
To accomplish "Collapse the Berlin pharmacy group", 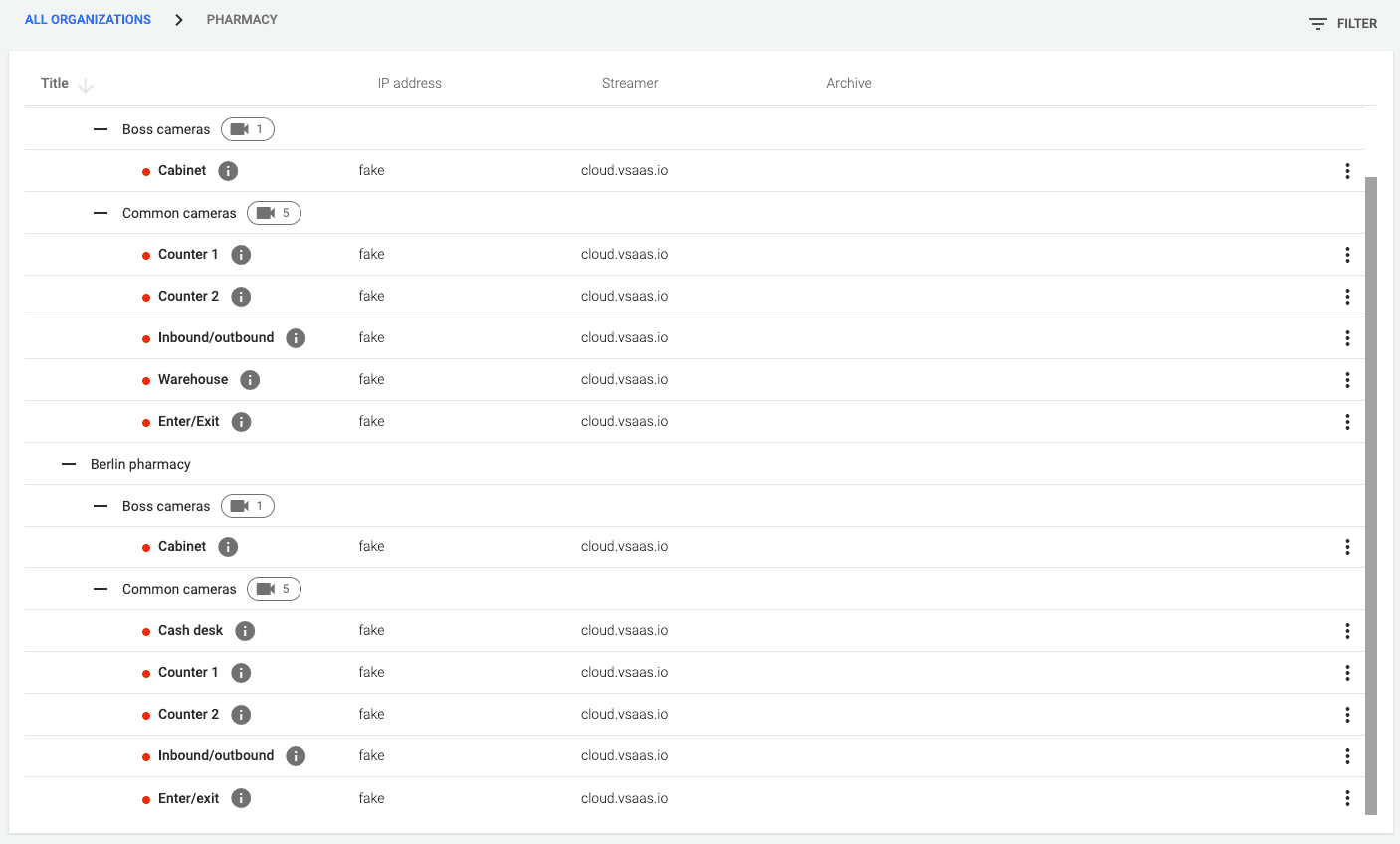I will [69, 464].
